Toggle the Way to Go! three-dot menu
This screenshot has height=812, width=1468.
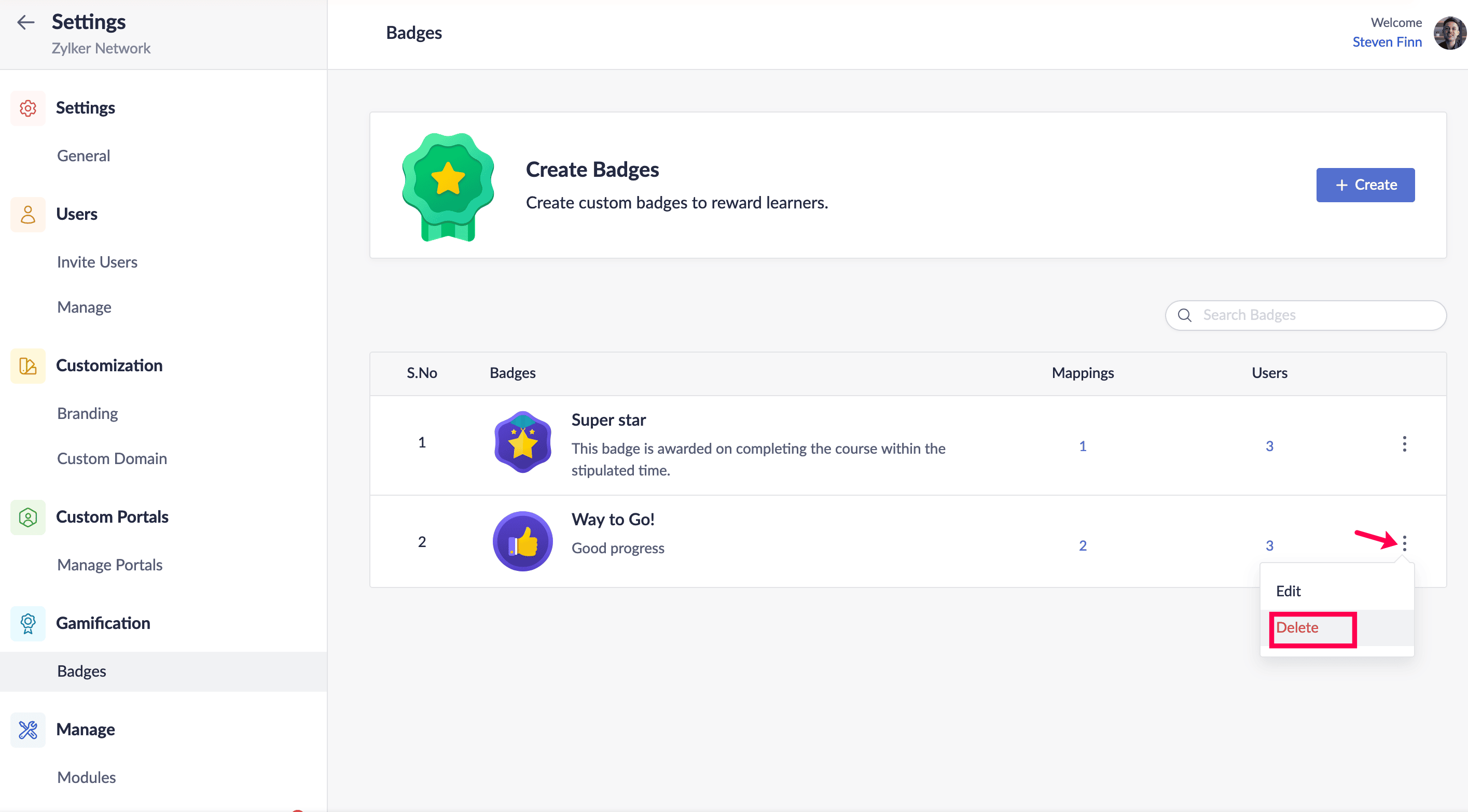pyautogui.click(x=1404, y=543)
